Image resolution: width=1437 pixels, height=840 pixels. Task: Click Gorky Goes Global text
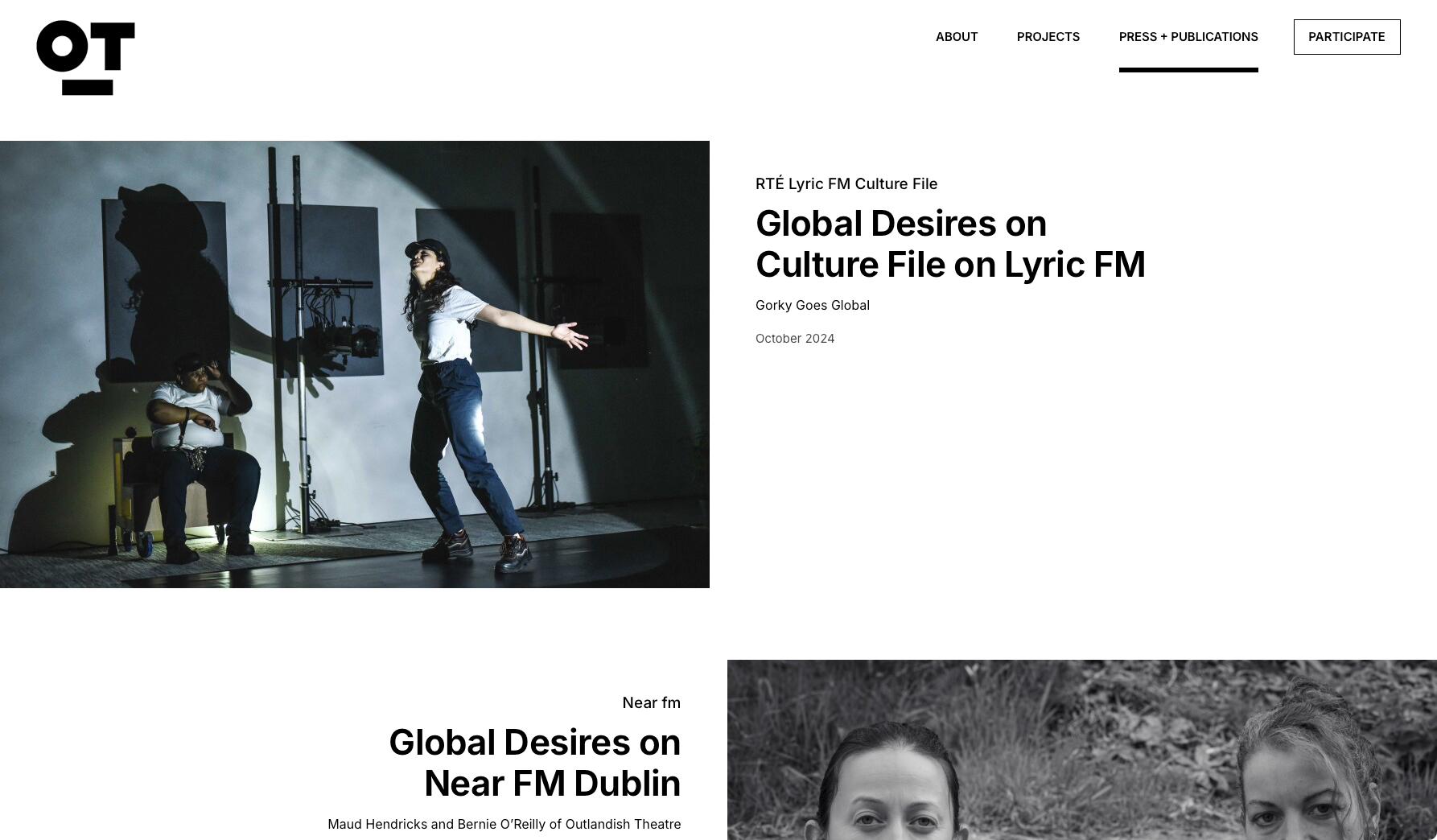click(x=813, y=305)
